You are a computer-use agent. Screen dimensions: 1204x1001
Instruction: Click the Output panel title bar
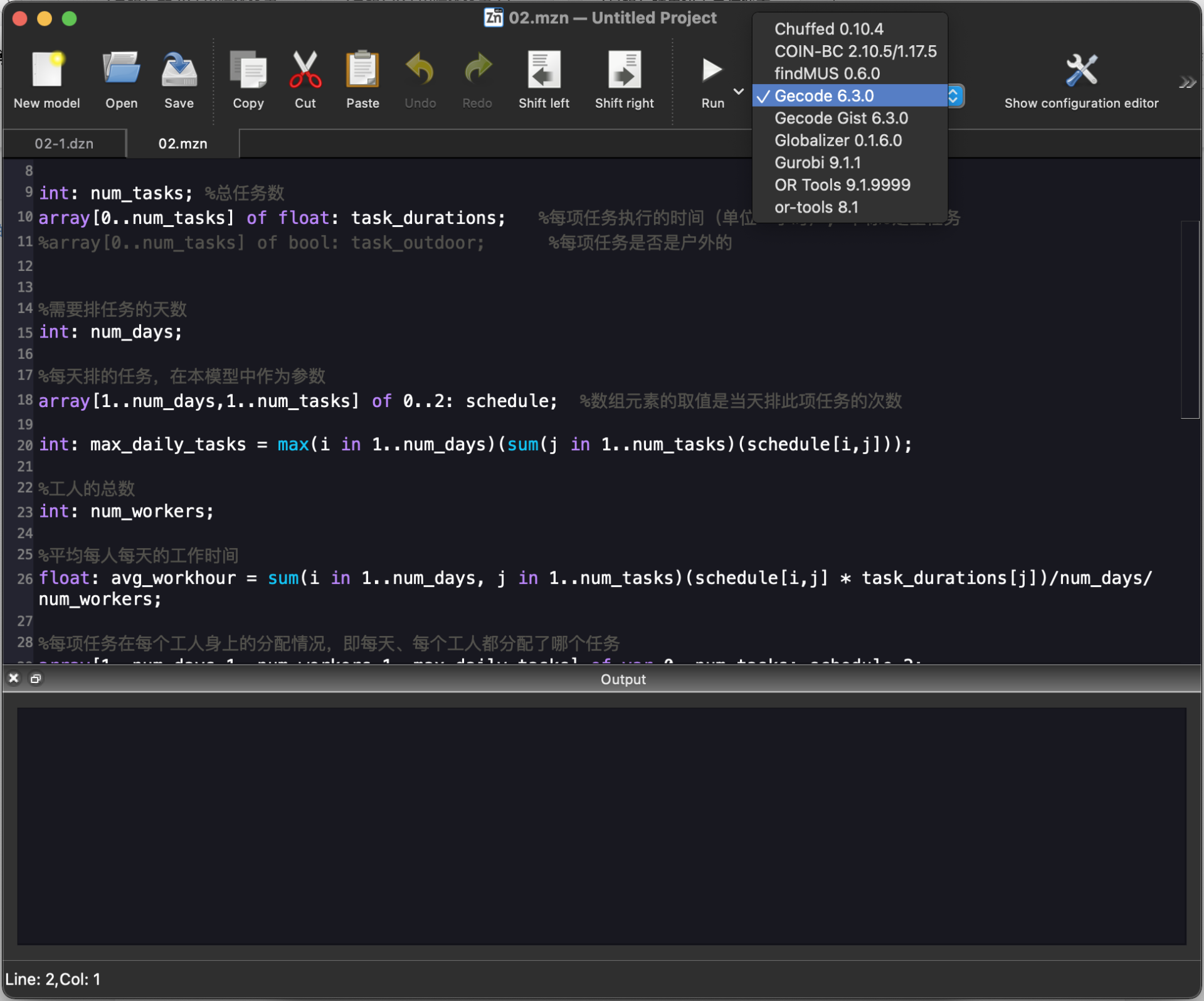click(623, 679)
